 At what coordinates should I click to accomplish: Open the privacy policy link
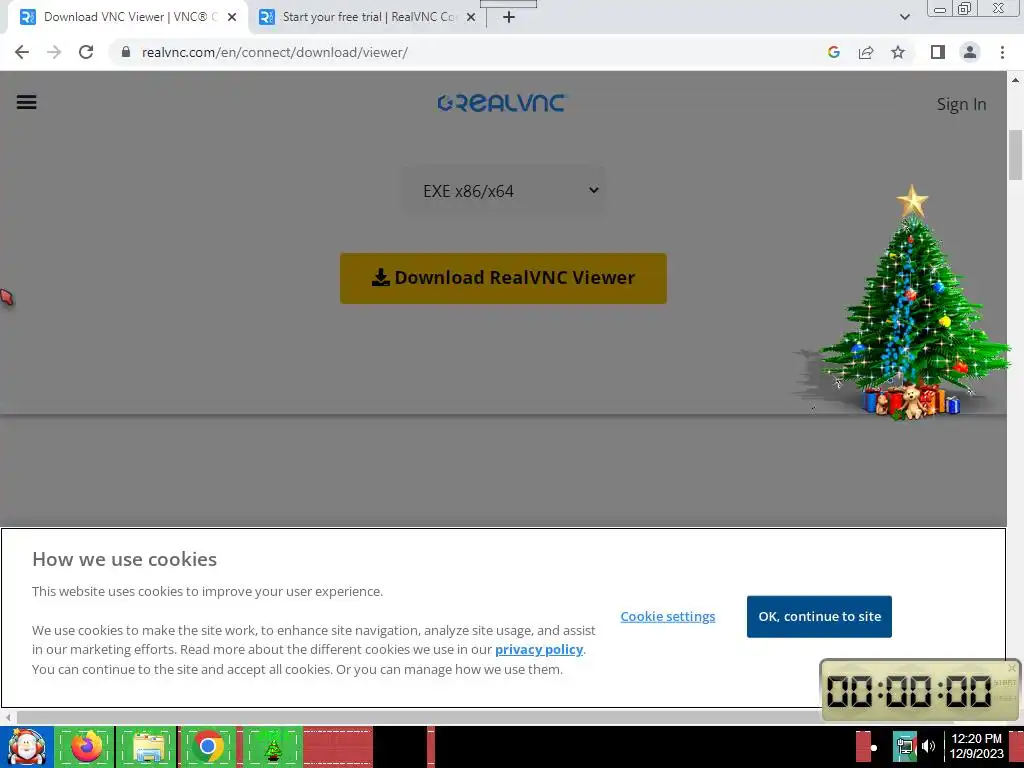tap(539, 650)
